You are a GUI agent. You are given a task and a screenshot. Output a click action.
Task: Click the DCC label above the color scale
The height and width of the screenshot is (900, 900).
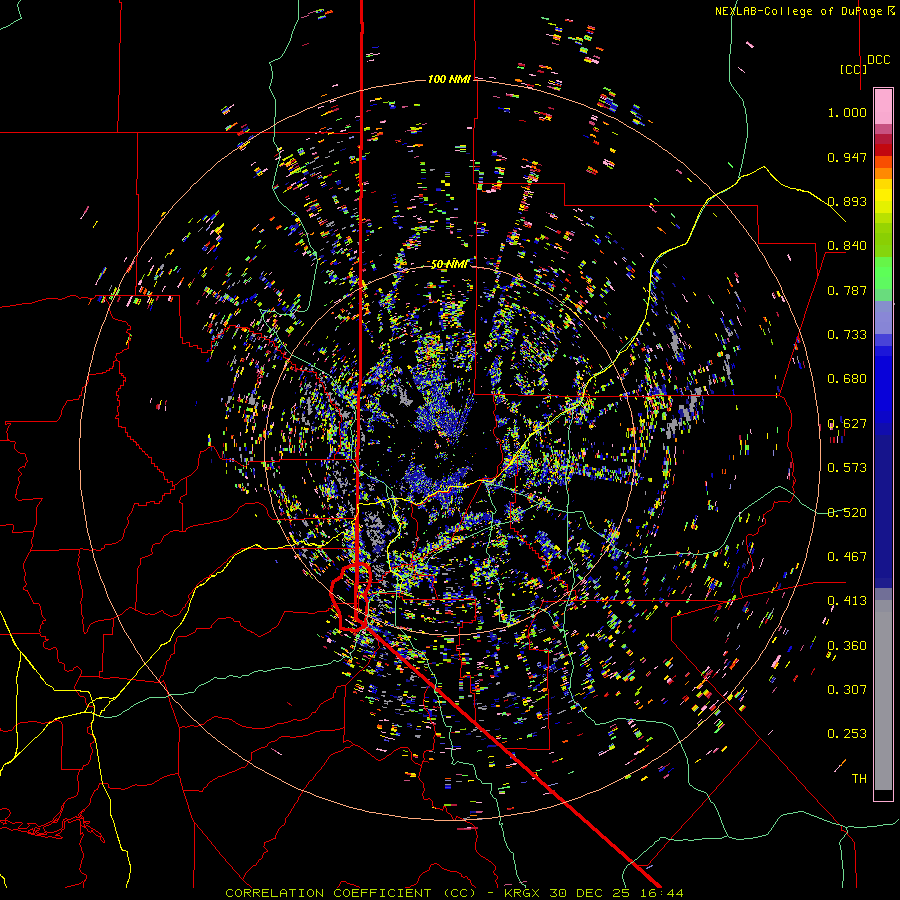point(879,60)
